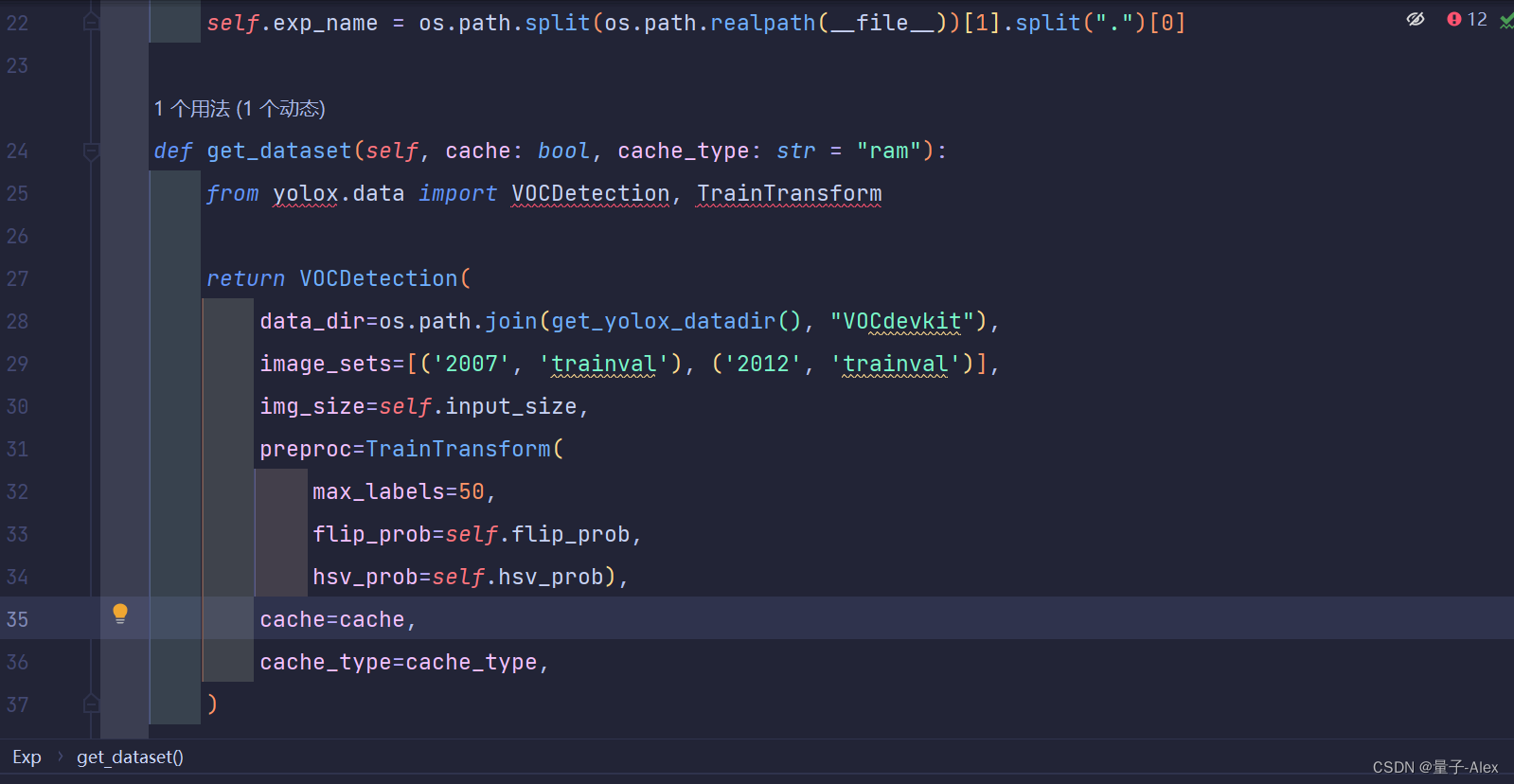1514x784 pixels.
Task: Click the return VOCDetection( statement
Action: point(339,278)
